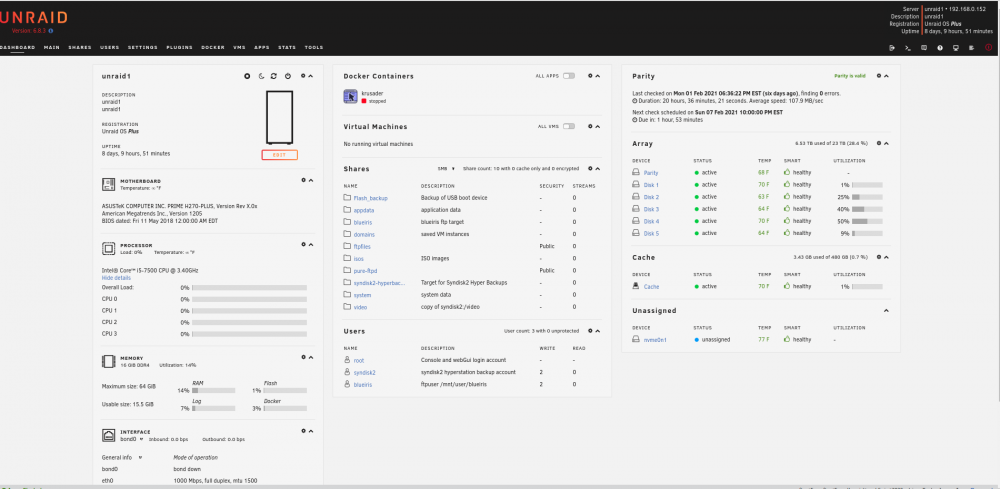Click the Cache device link
1000x489 pixels.
tap(651, 287)
